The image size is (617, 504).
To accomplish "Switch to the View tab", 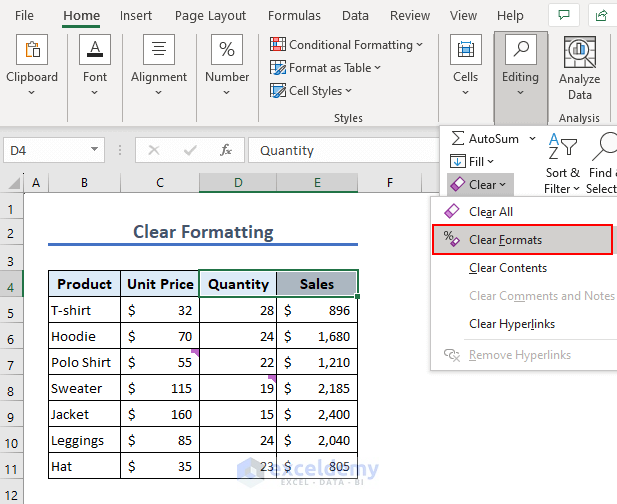I will [463, 16].
